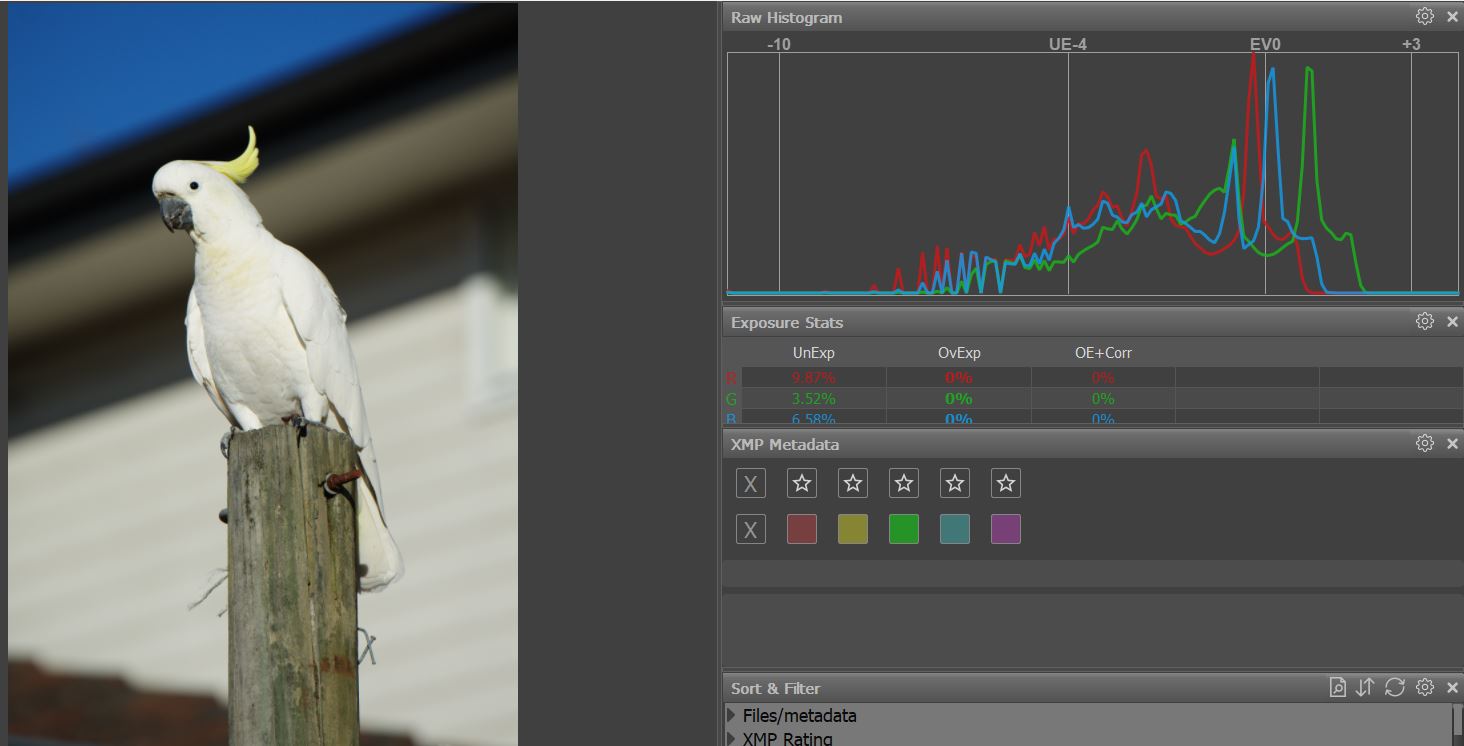The image size is (1464, 746).
Task: Set rating to five stars
Action: tap(1006, 484)
